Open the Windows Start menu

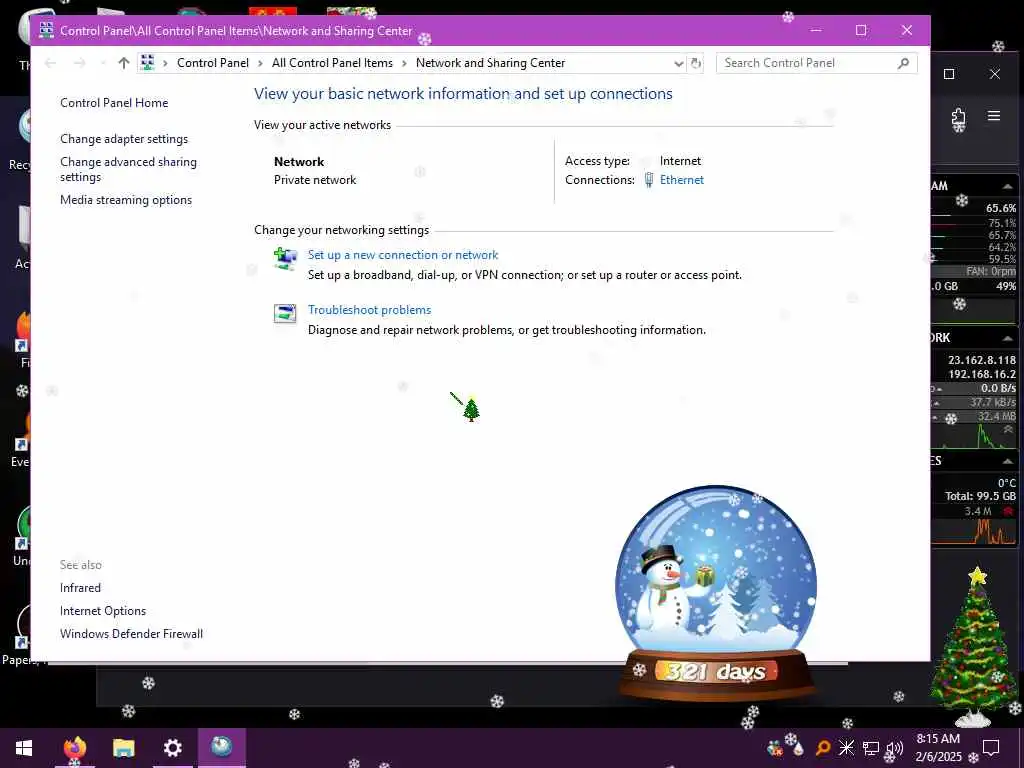click(24, 748)
